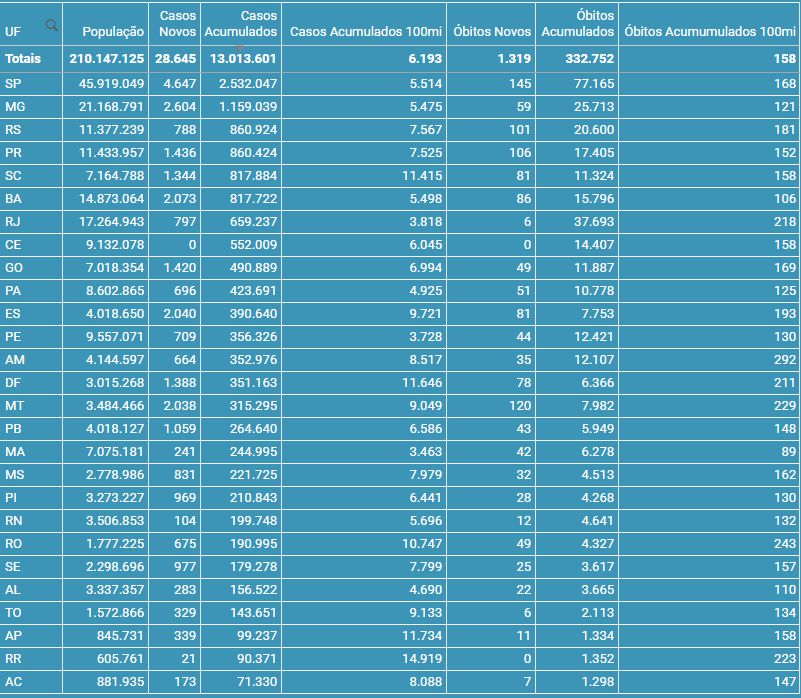Select the Totais row label

(23, 59)
